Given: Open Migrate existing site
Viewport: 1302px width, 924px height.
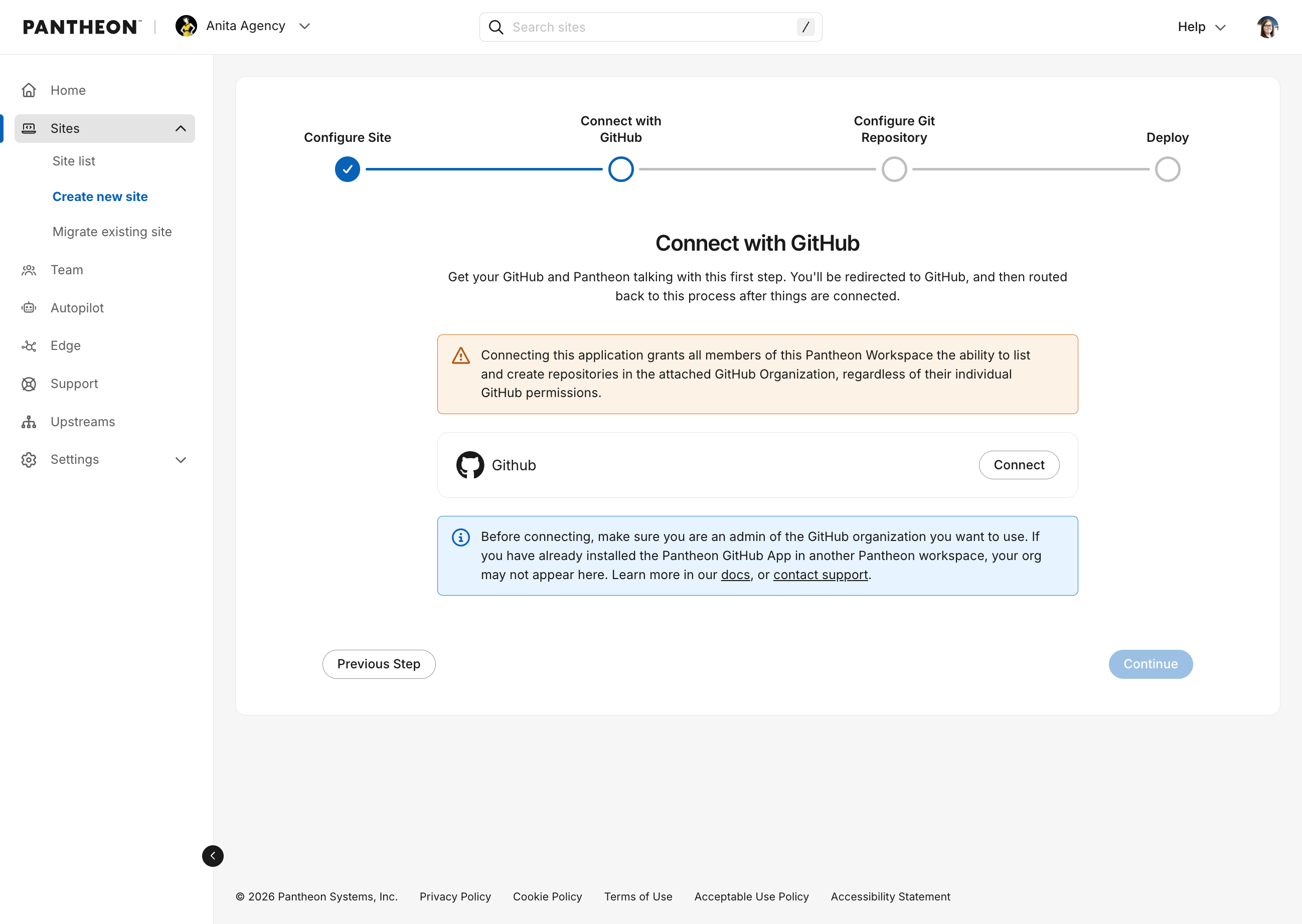Looking at the screenshot, I should [x=112, y=232].
